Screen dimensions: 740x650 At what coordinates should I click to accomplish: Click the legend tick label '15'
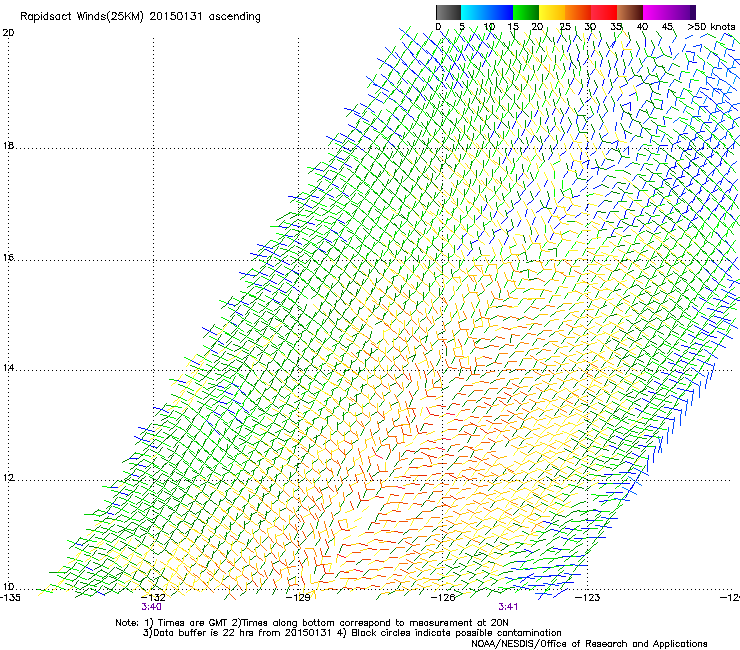[x=513, y=27]
